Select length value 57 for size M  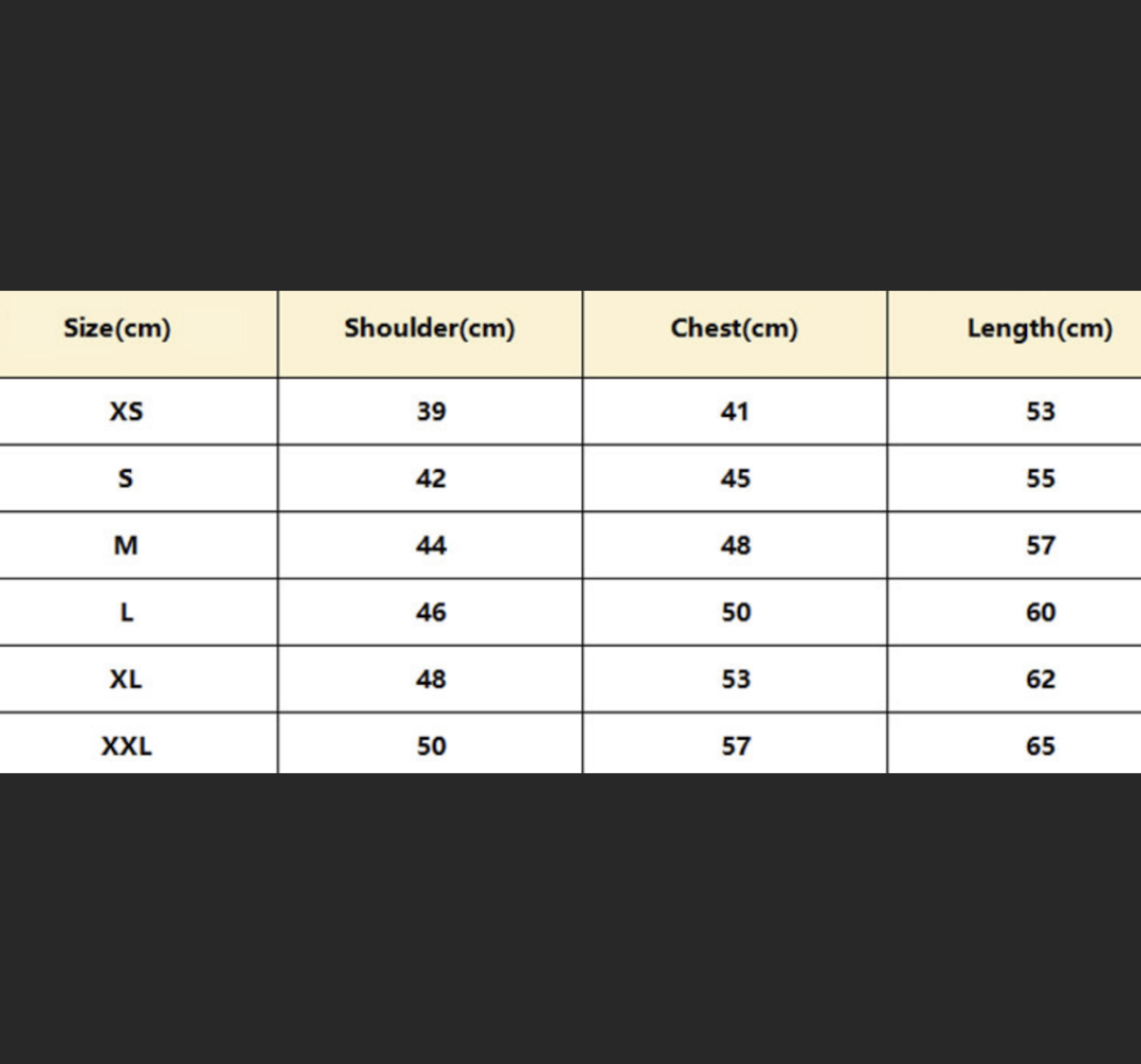pos(1041,545)
